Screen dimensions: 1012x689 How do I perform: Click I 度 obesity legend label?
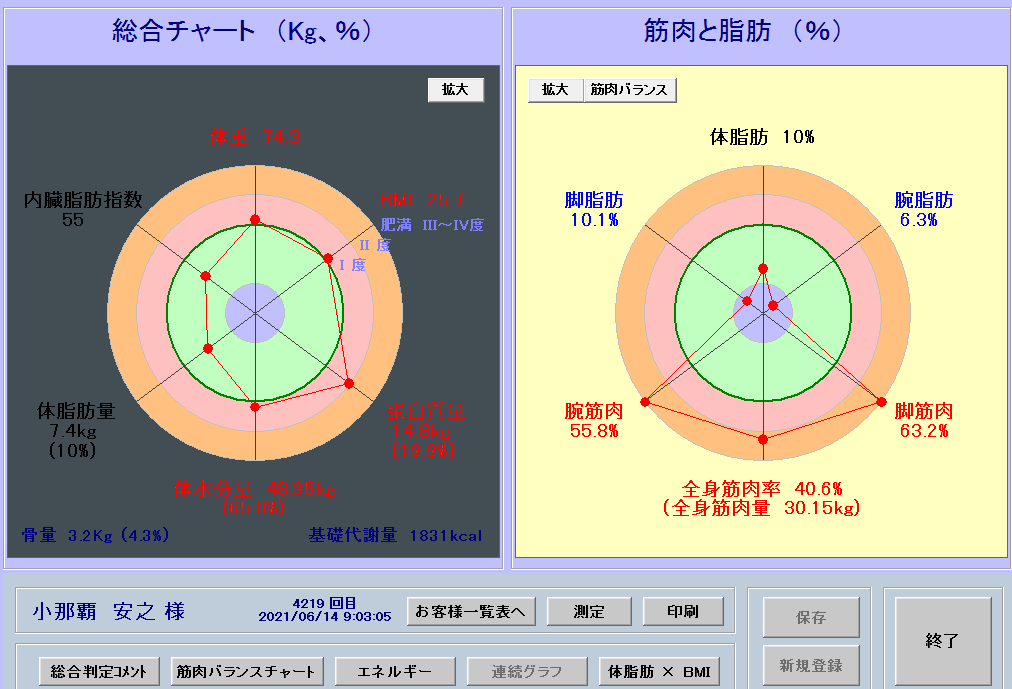click(x=353, y=265)
